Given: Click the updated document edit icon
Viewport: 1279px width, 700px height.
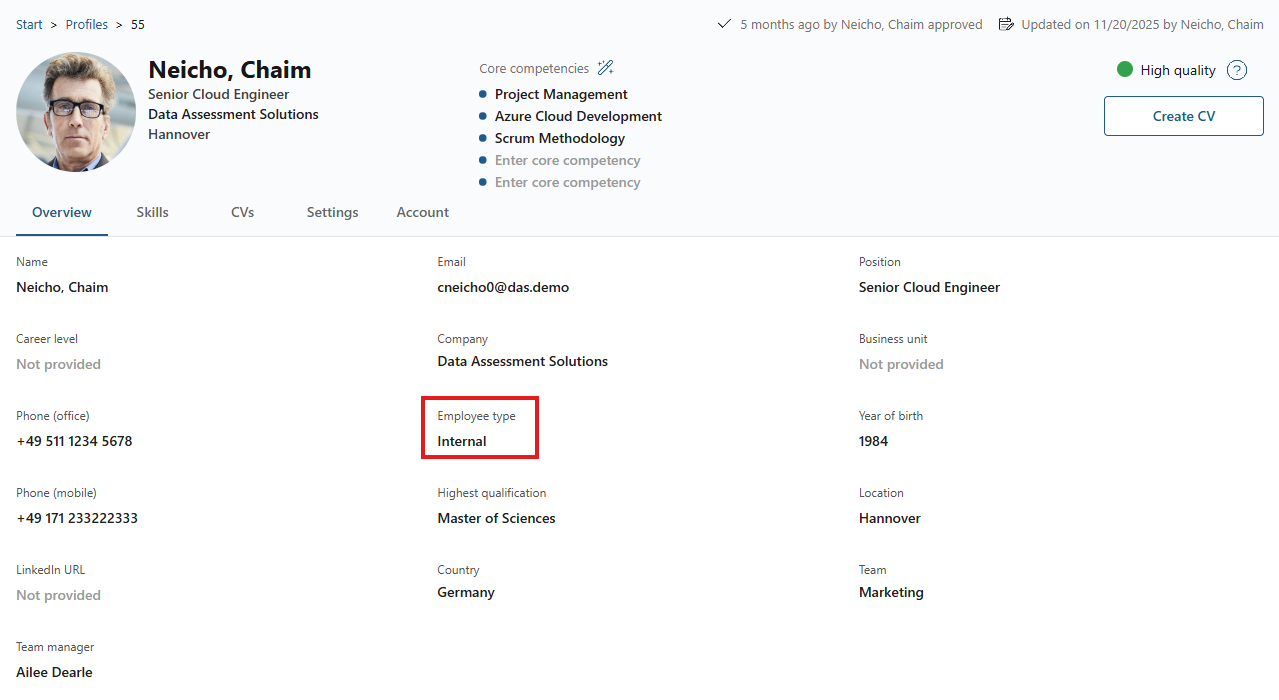Looking at the screenshot, I should point(1006,24).
